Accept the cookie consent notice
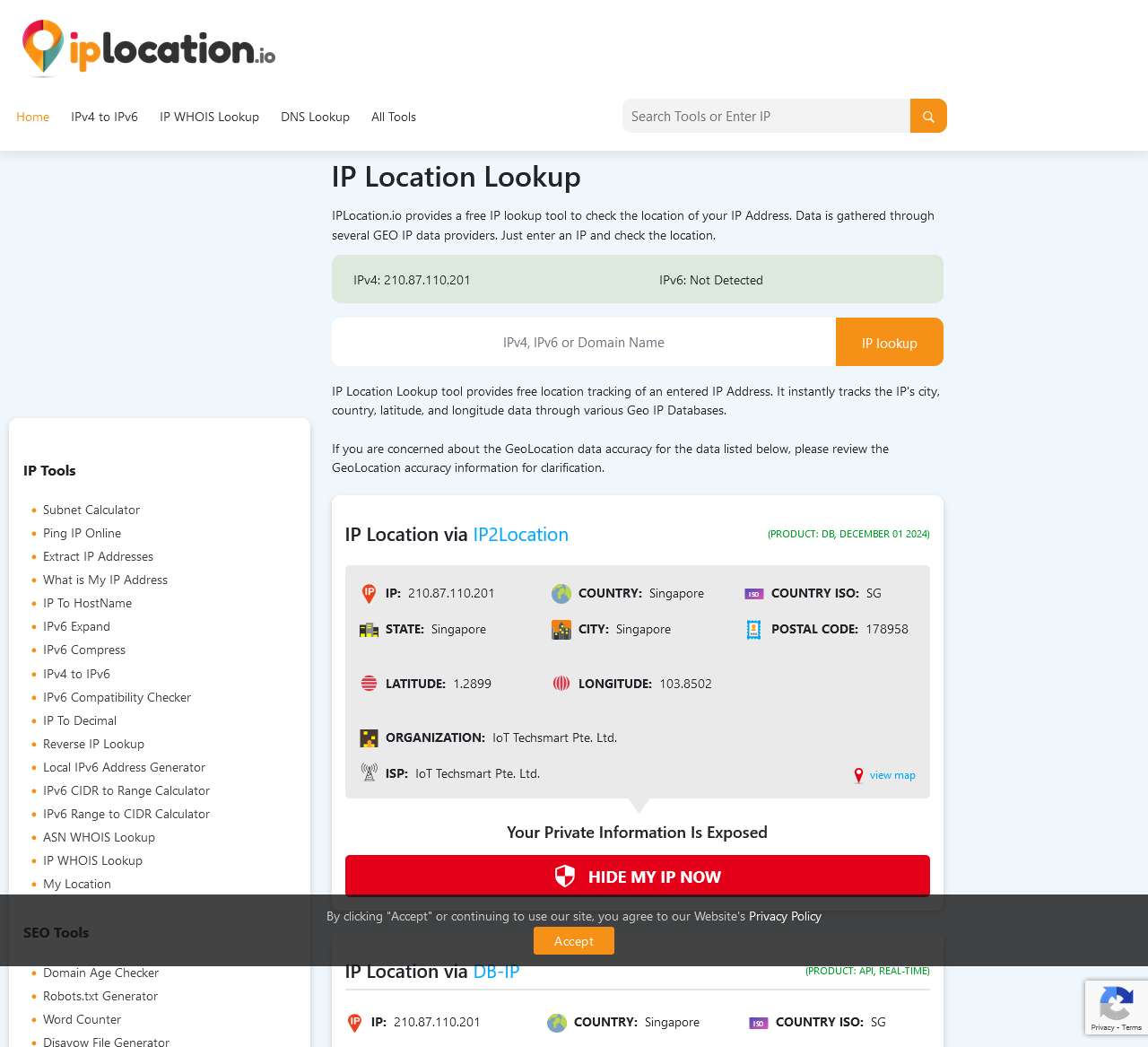 (x=573, y=940)
